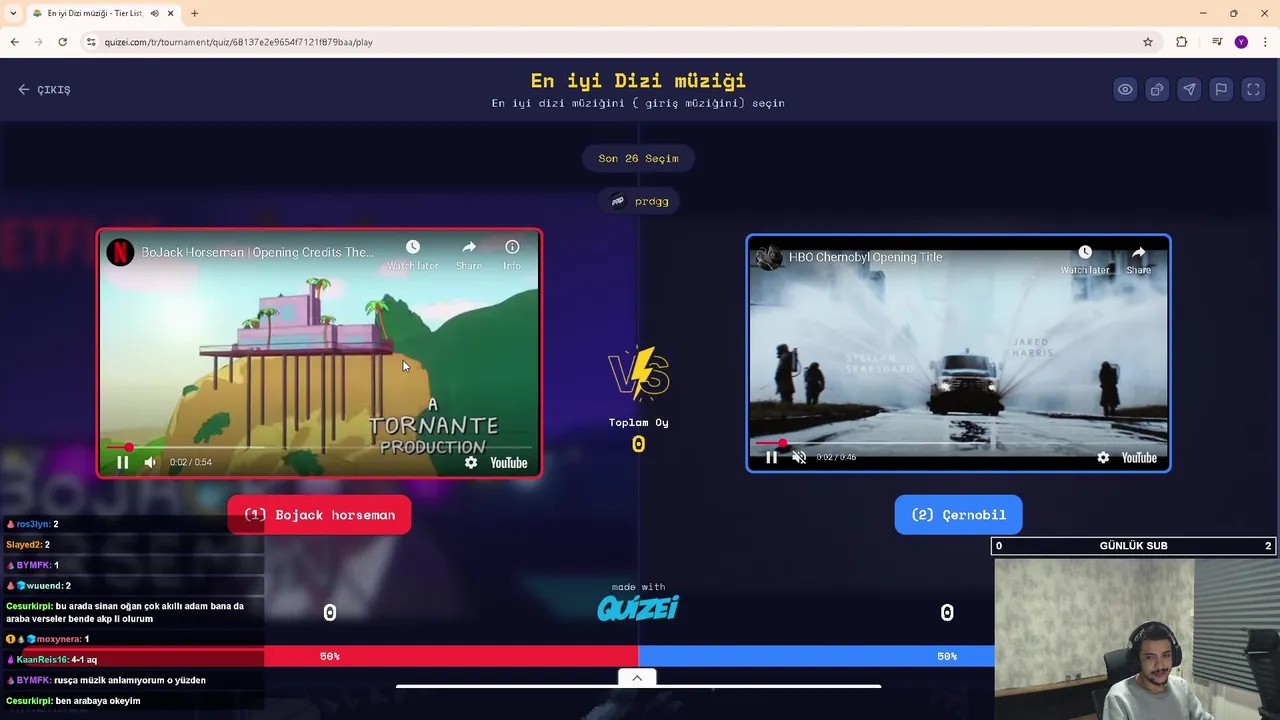Click YouTube logo on BoJack video
The width and height of the screenshot is (1280, 720).
pyautogui.click(x=508, y=462)
